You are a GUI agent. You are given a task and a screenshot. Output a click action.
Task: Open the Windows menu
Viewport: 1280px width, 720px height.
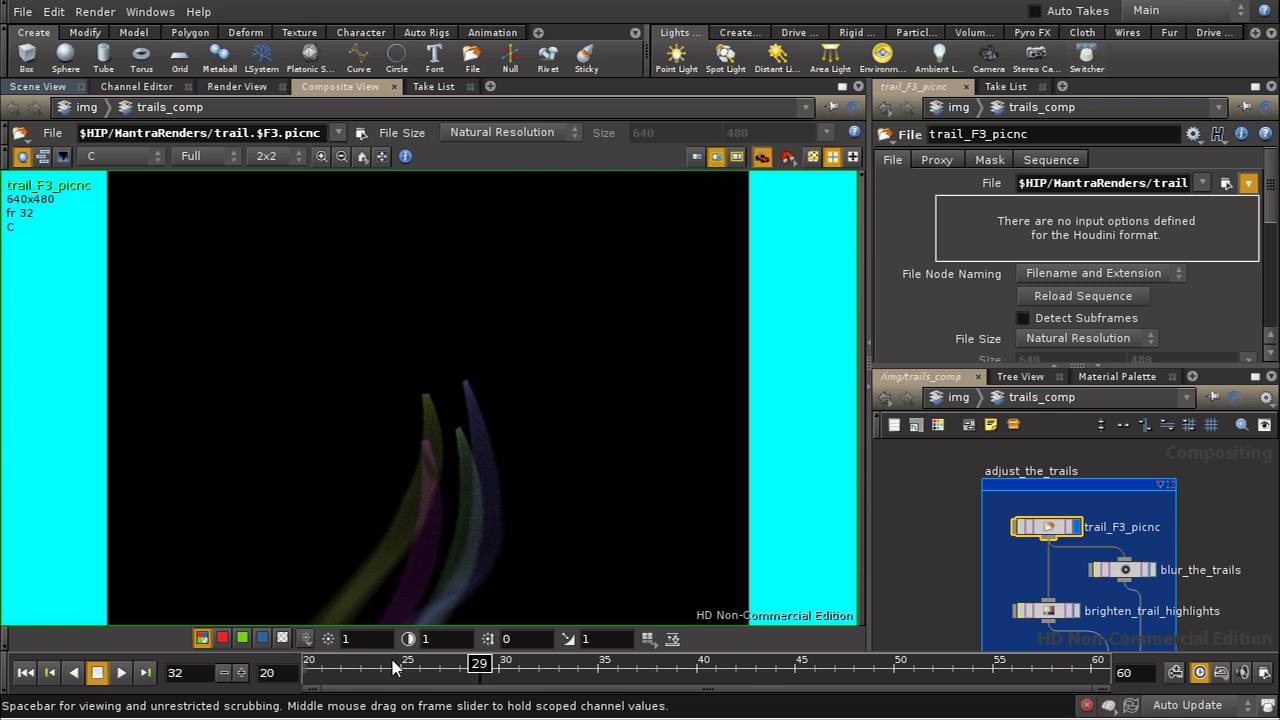pos(150,11)
